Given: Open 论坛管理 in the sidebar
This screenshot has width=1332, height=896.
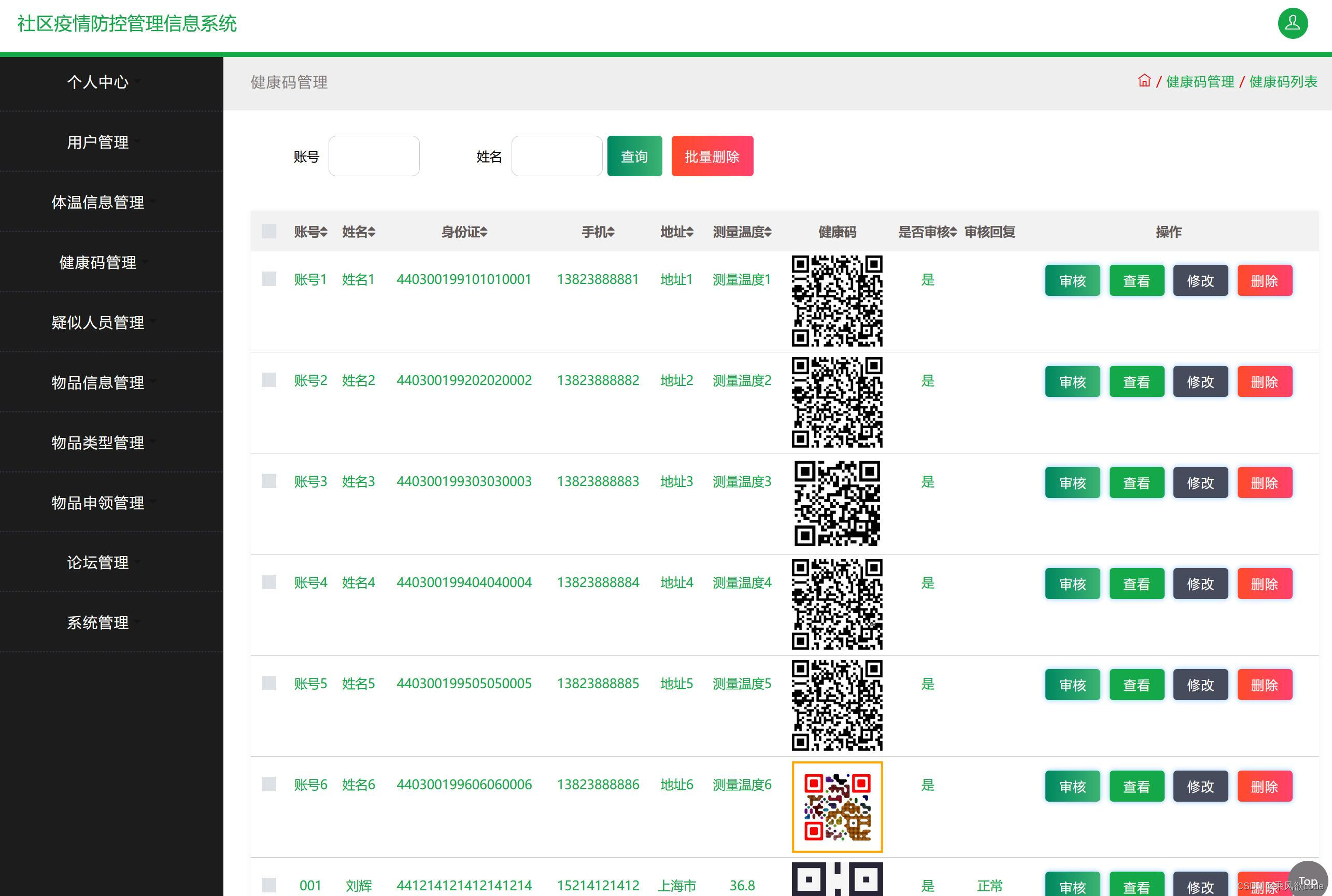Looking at the screenshot, I should coord(98,563).
